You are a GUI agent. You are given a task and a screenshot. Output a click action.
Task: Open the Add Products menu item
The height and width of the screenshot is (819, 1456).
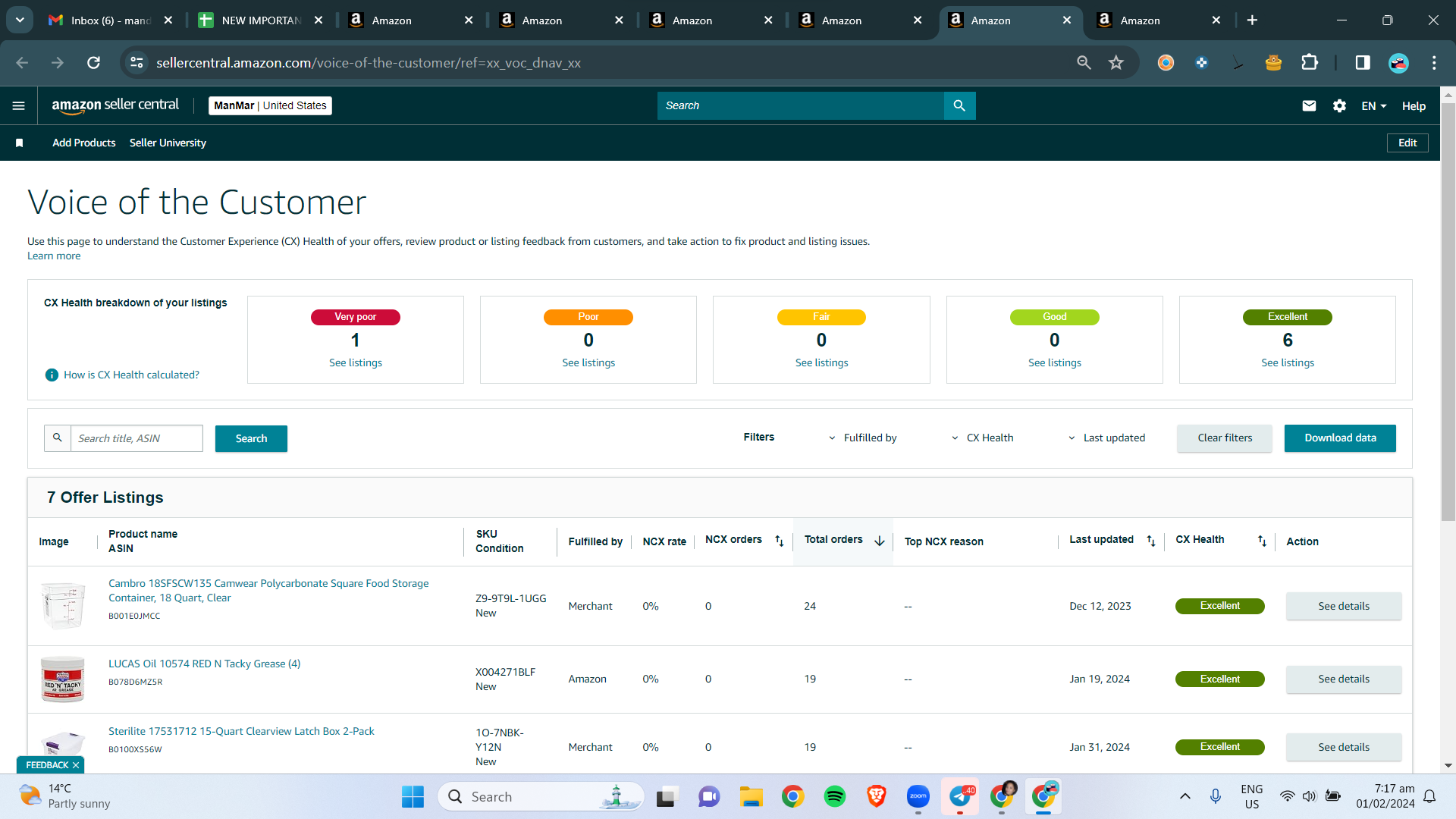tap(84, 143)
